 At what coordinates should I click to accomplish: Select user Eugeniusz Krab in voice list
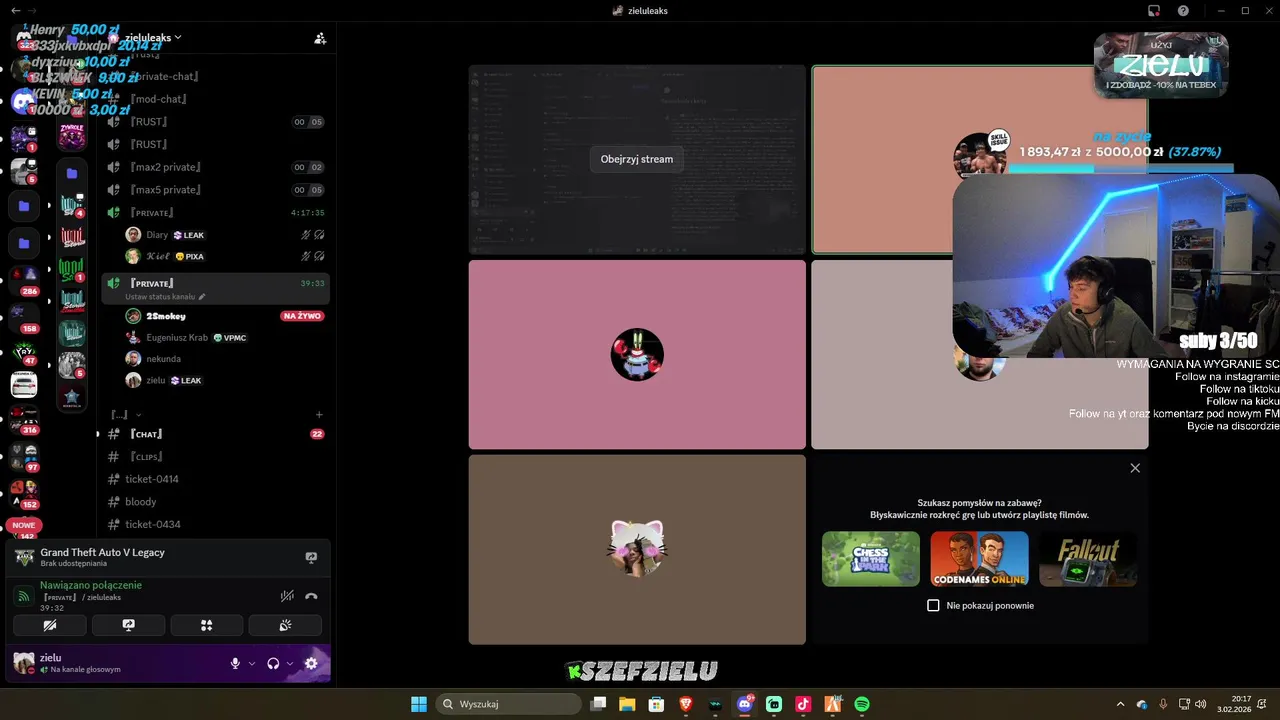coord(225,338)
